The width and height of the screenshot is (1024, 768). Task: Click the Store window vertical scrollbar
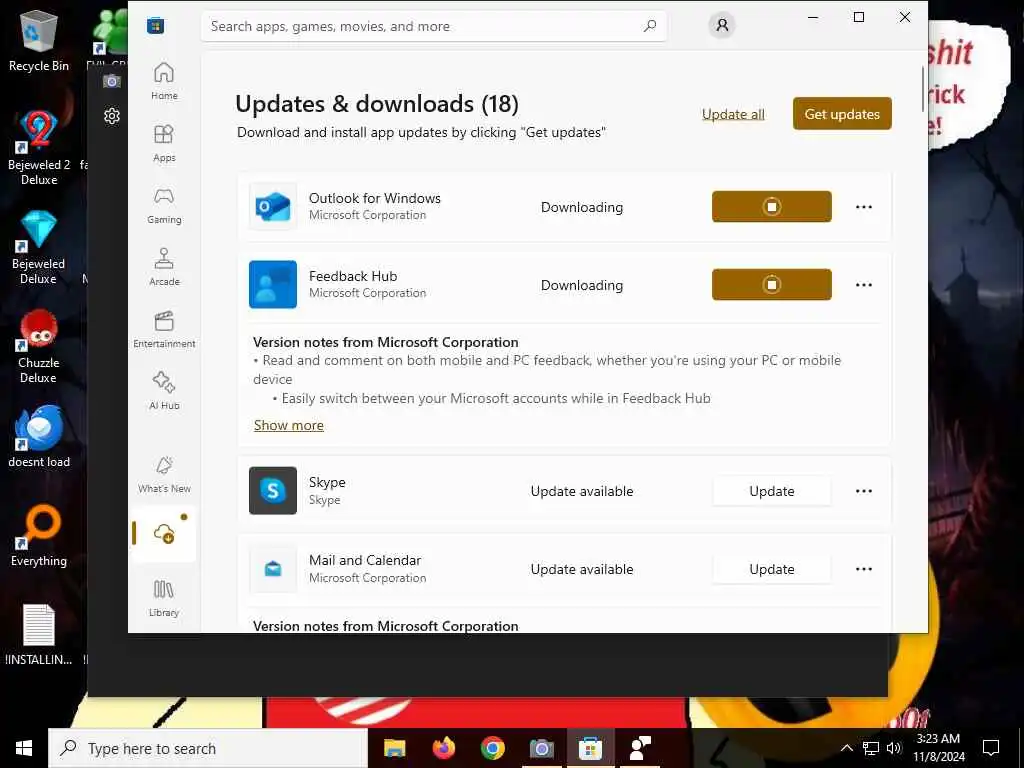tap(924, 89)
